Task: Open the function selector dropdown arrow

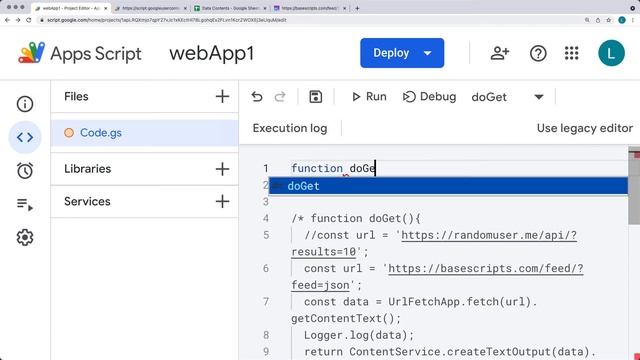Action: point(539,97)
